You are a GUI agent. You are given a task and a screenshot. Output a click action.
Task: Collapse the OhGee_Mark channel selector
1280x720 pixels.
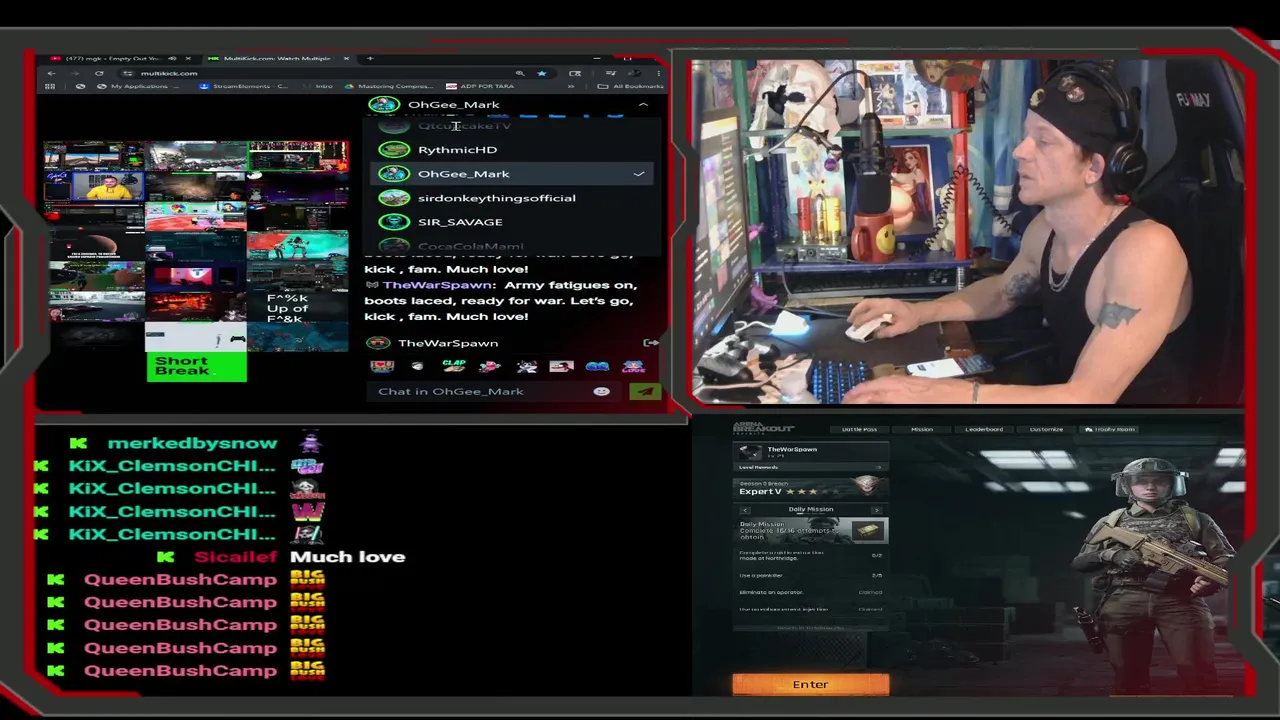[x=643, y=104]
